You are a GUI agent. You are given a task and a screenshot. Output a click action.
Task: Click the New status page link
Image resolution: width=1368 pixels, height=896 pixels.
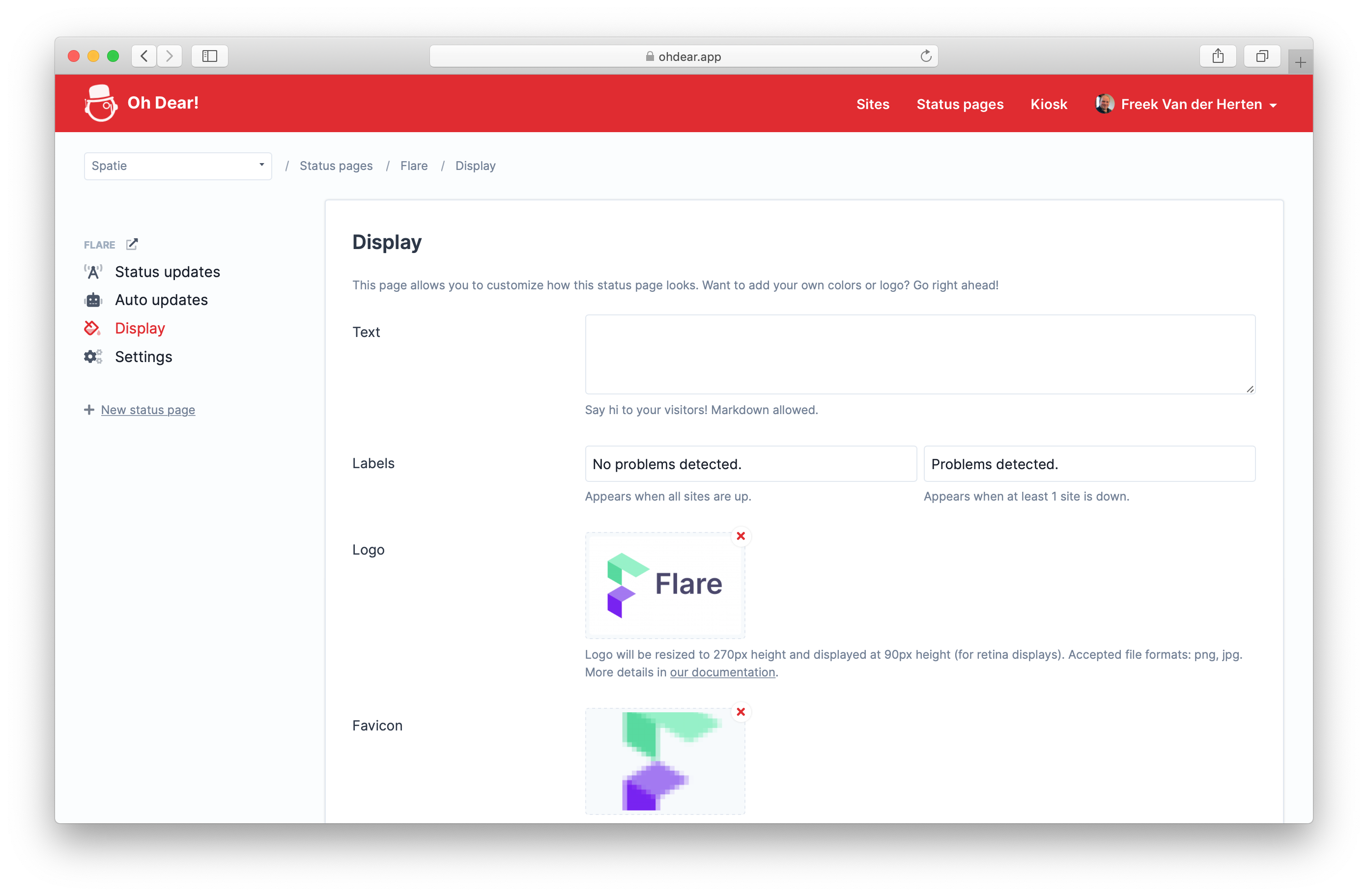click(x=148, y=410)
